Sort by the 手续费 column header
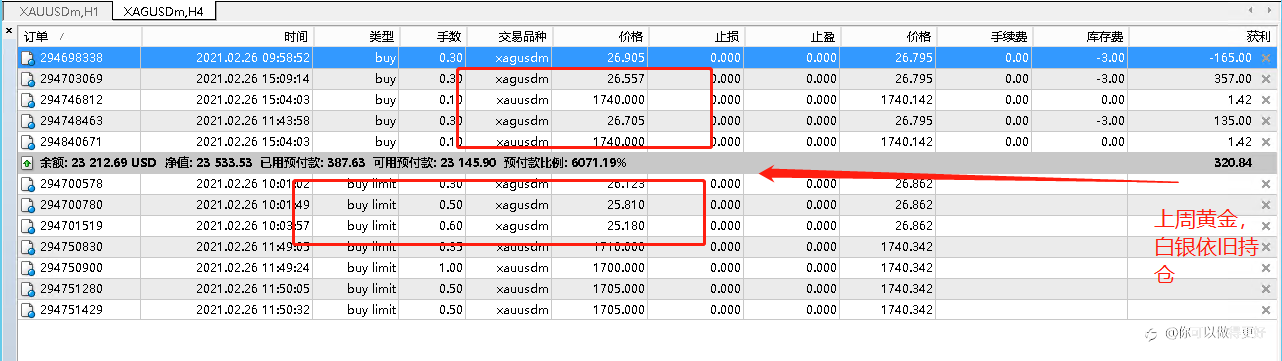This screenshot has height=361, width=1282. coord(985,36)
